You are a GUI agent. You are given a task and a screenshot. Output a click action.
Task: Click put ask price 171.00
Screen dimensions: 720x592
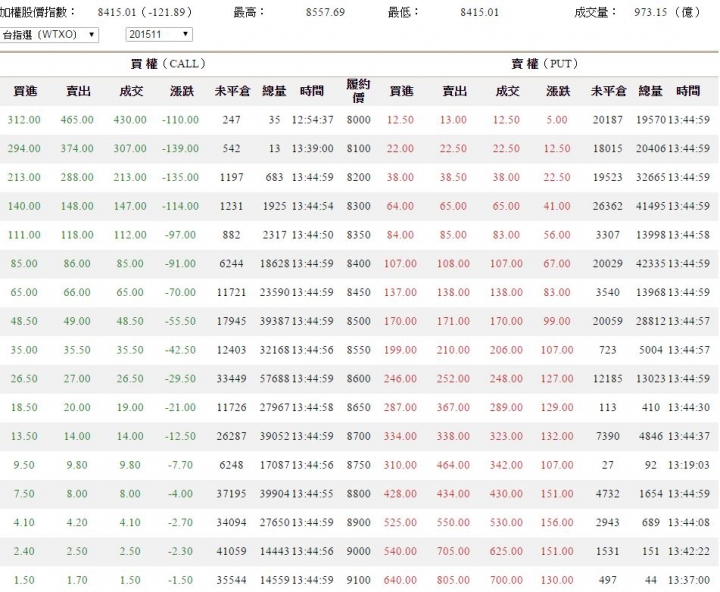click(453, 321)
